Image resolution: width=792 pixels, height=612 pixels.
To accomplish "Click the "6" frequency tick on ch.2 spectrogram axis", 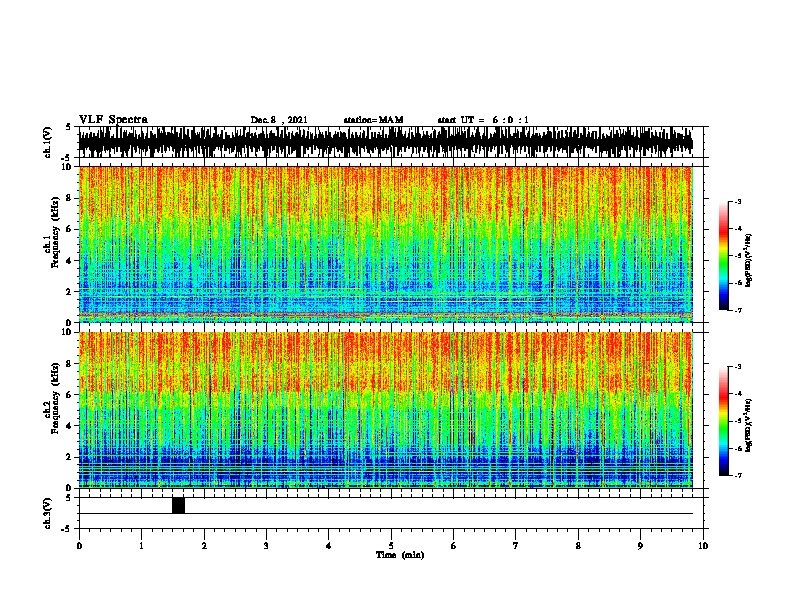I will [x=70, y=394].
